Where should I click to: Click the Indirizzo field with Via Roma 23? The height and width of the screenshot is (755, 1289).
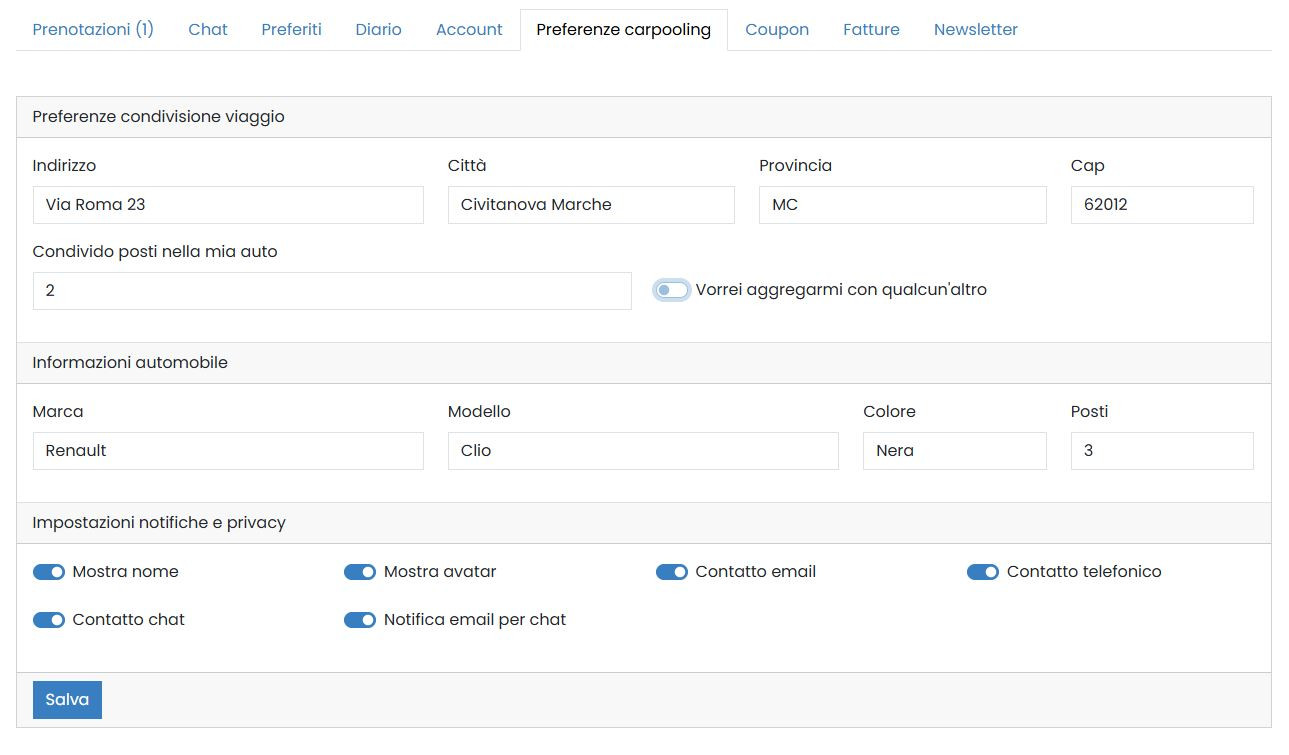pos(228,205)
